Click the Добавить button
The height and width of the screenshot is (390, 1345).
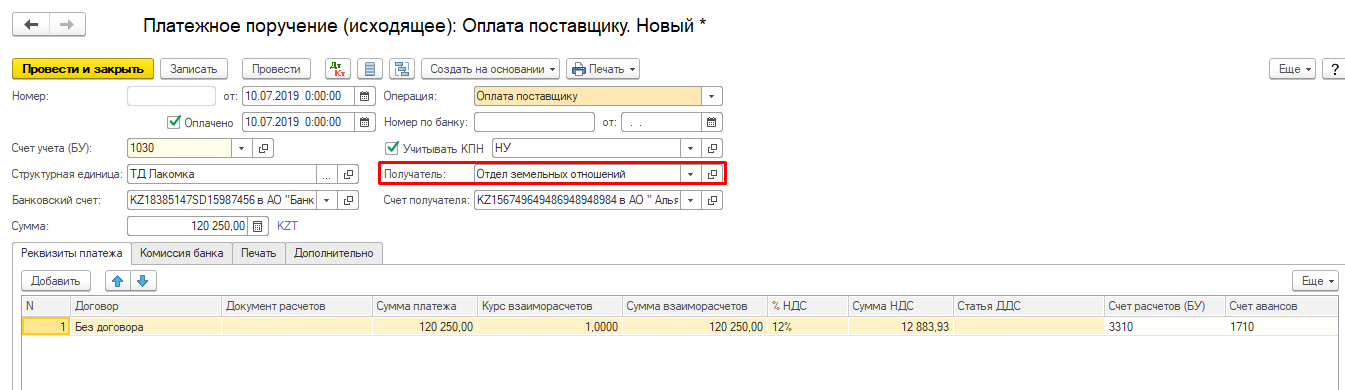tap(56, 281)
